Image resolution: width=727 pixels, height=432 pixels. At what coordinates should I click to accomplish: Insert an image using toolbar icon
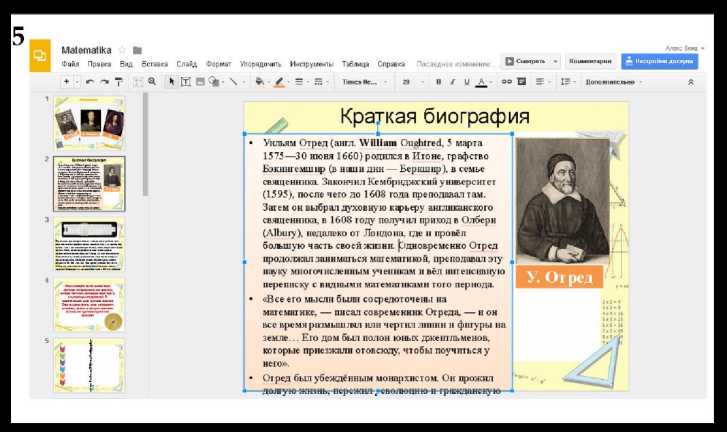point(200,82)
